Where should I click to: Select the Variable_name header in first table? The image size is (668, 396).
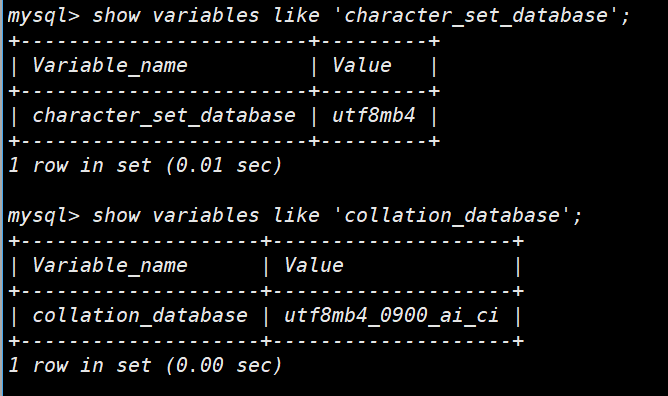point(110,66)
